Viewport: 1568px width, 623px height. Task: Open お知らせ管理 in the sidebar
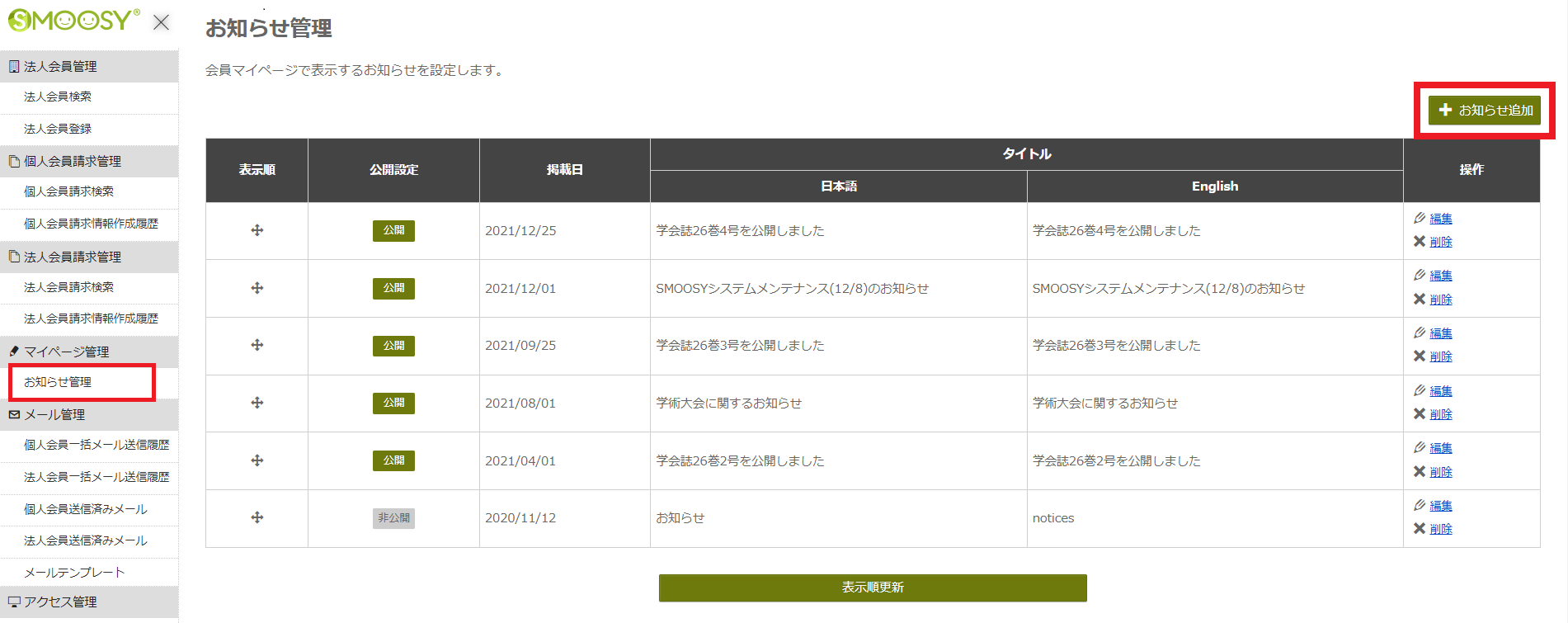(x=58, y=382)
